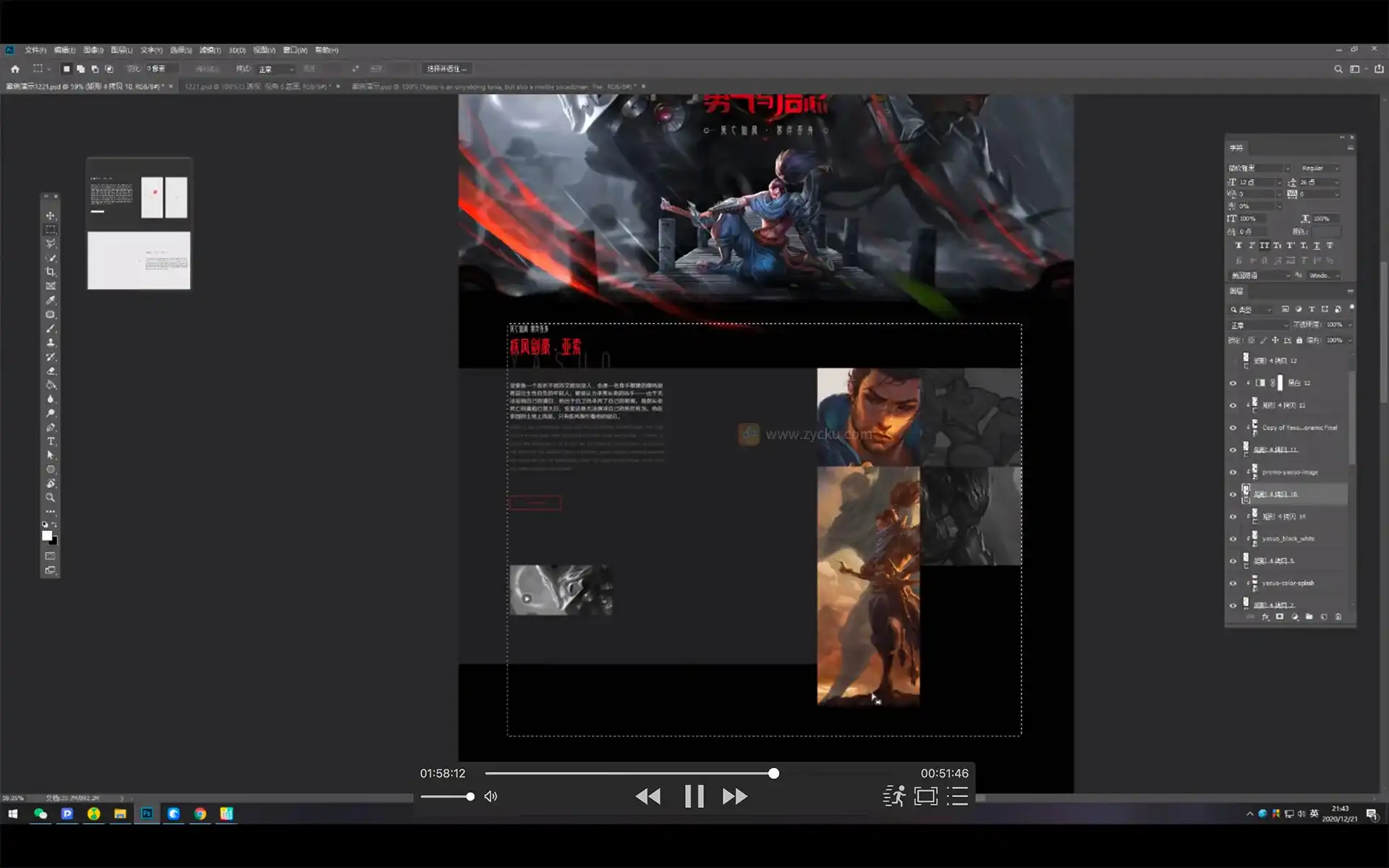Switch to the 1221.psd document tab
The height and width of the screenshot is (868, 1389).
[x=255, y=87]
